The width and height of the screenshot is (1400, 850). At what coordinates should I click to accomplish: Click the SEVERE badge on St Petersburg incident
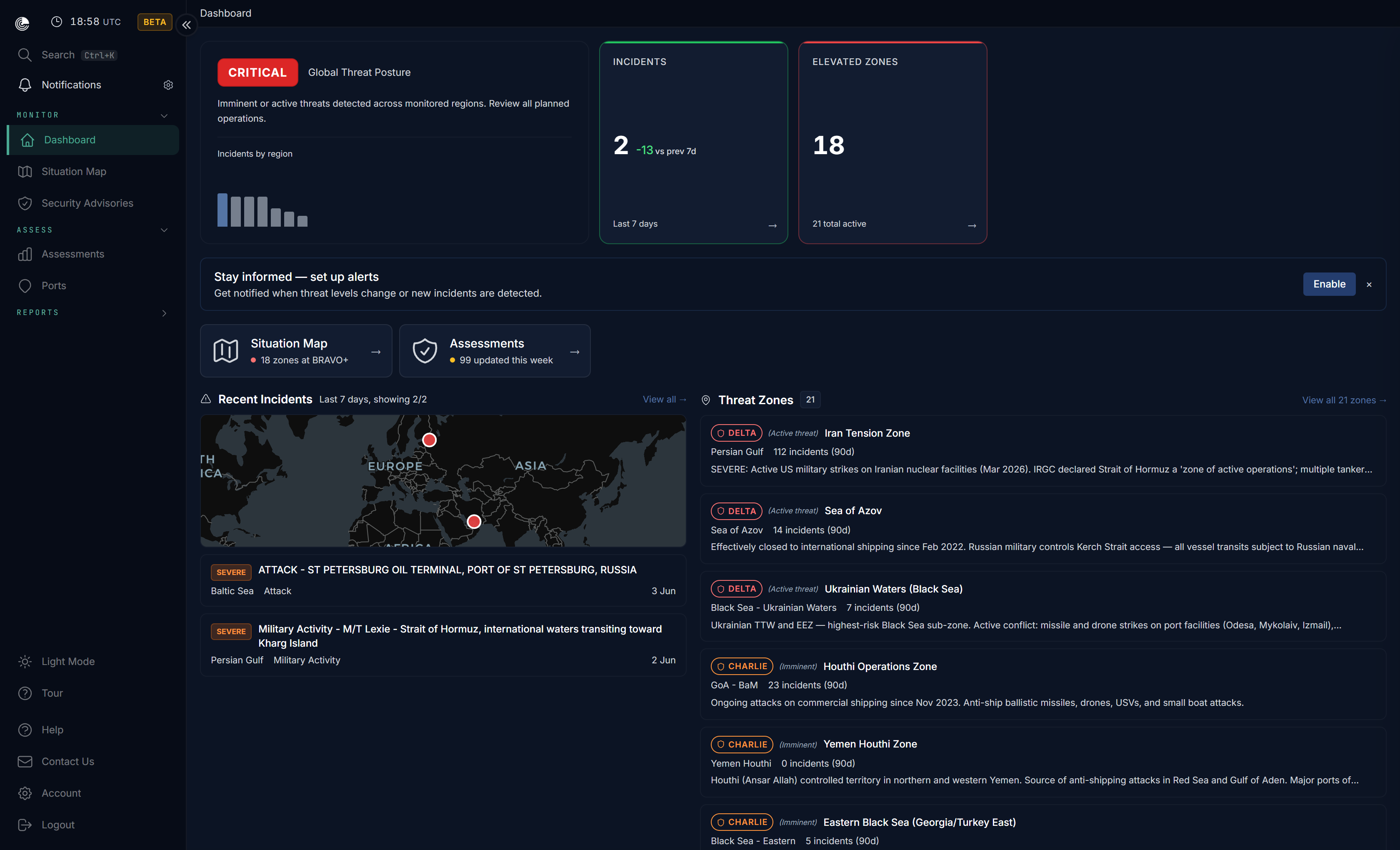[231, 572]
